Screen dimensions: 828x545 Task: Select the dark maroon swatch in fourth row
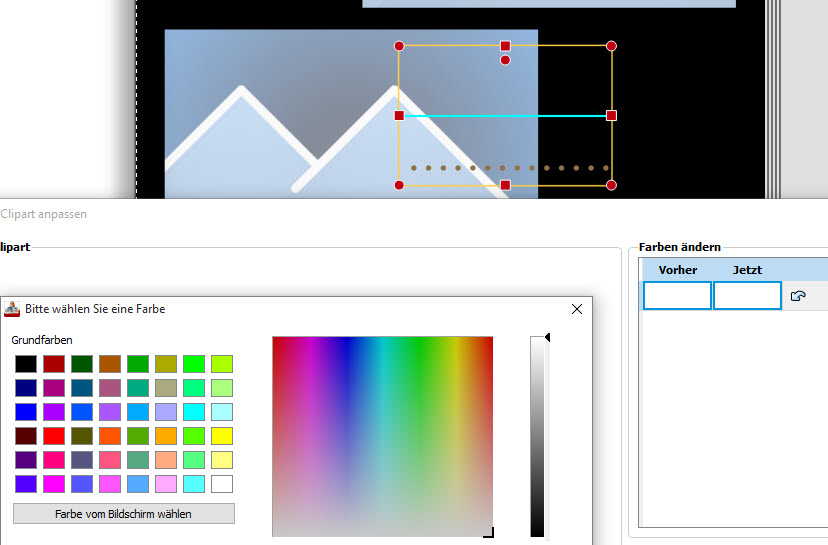pyautogui.click(x=26, y=436)
